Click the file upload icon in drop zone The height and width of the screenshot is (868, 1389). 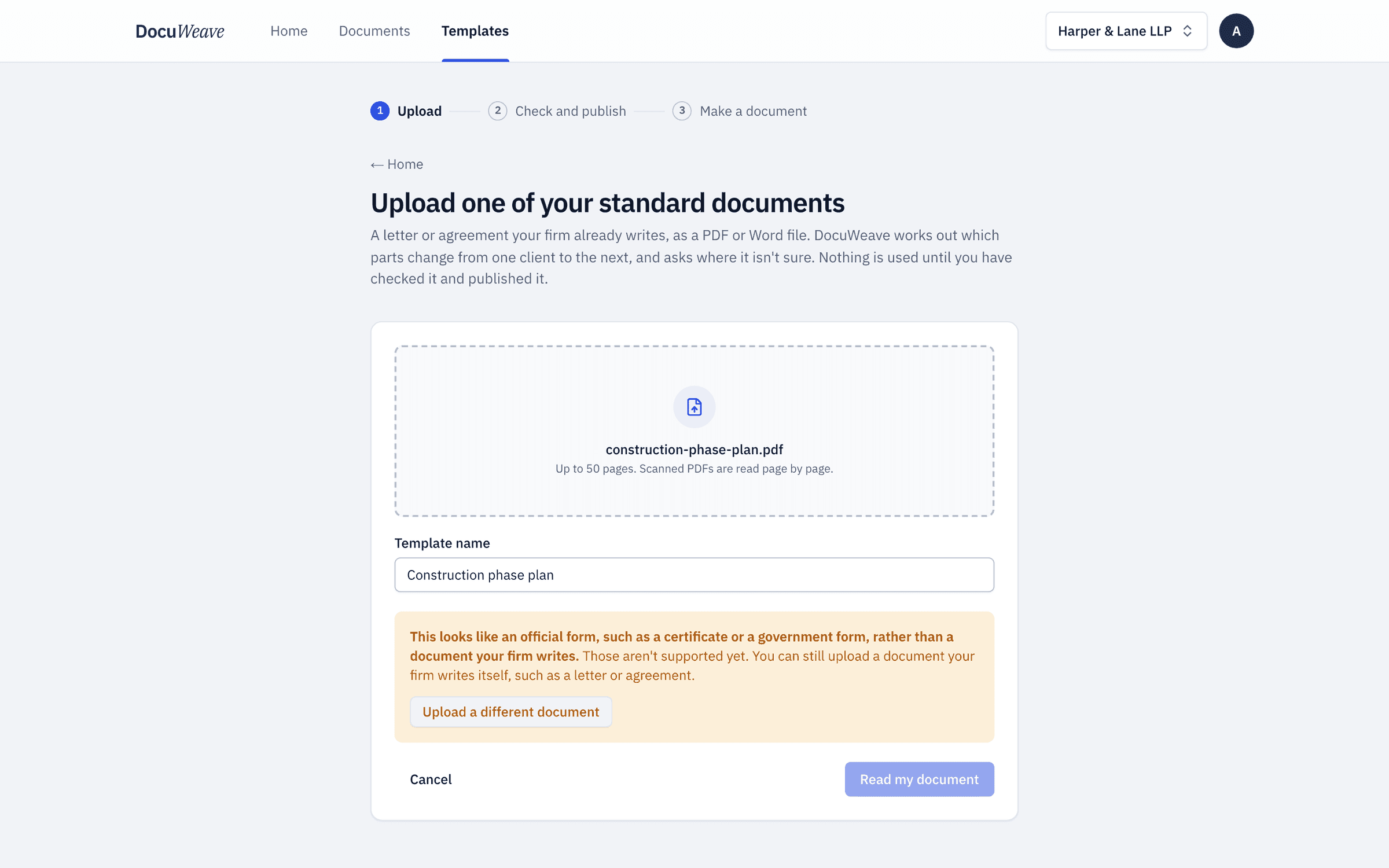click(x=694, y=407)
